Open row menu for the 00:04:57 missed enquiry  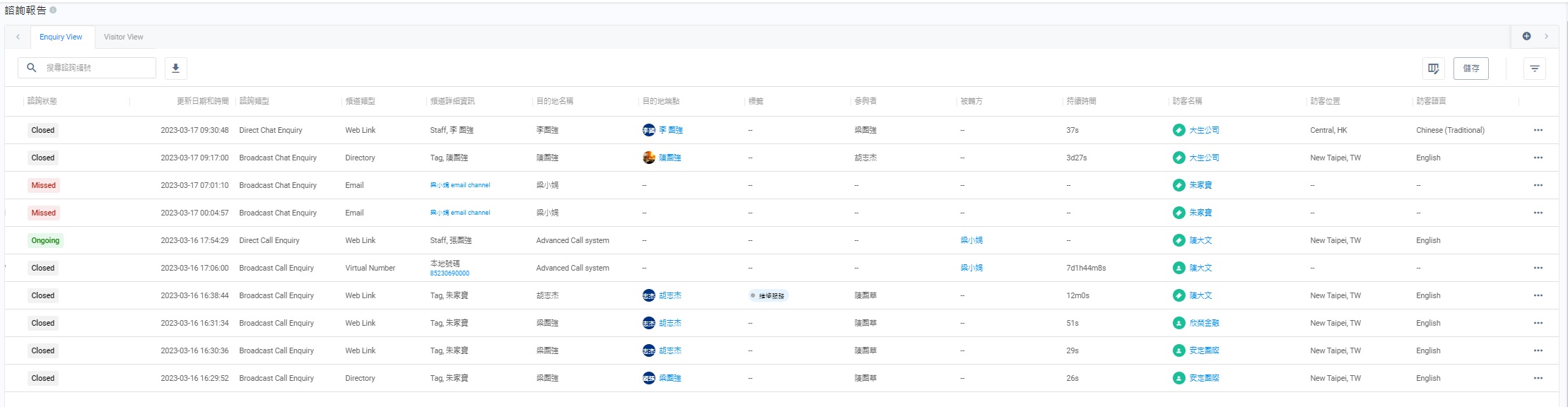point(1538,213)
